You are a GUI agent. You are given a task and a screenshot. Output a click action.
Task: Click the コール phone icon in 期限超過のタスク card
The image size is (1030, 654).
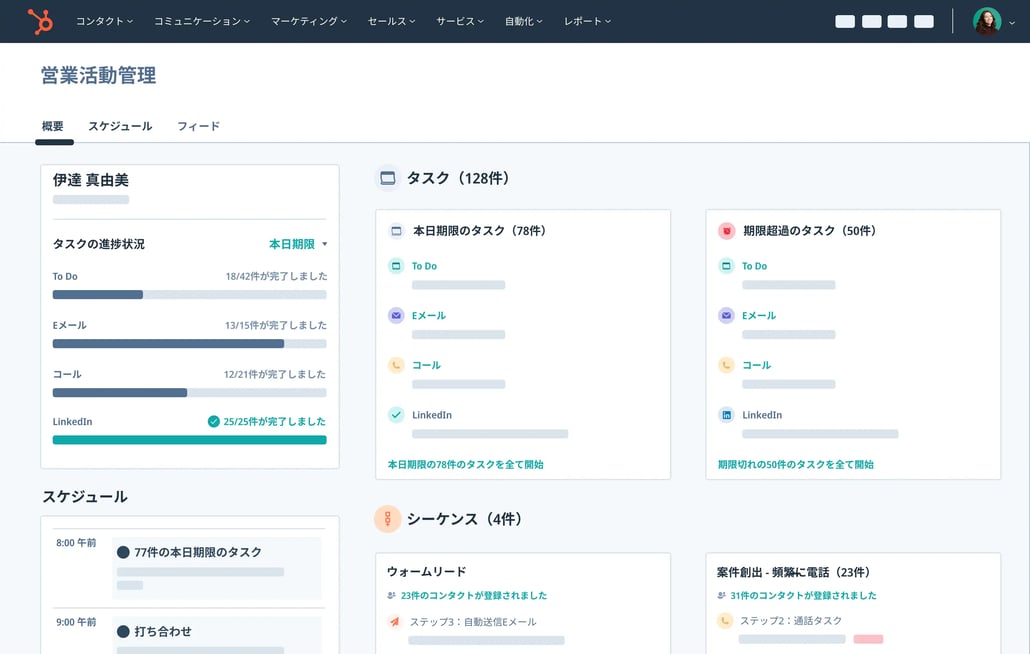727,365
